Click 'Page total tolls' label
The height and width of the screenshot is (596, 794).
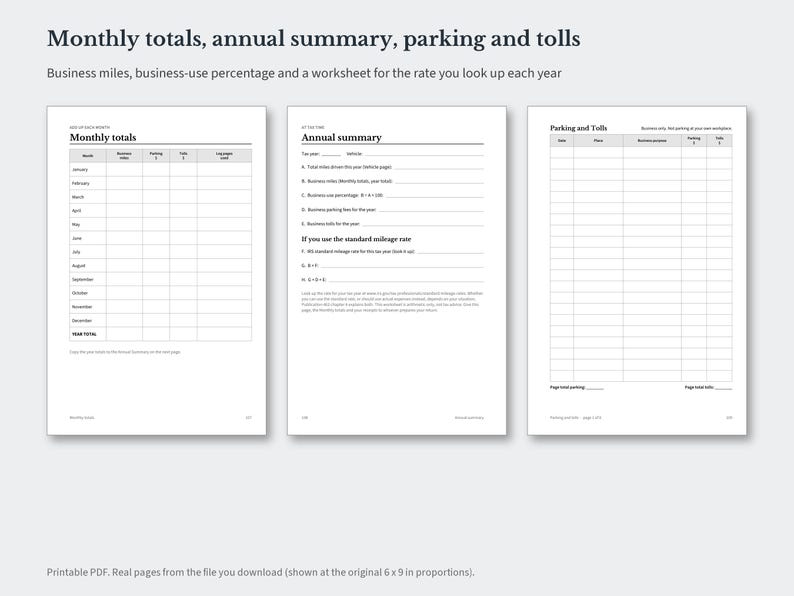point(699,387)
